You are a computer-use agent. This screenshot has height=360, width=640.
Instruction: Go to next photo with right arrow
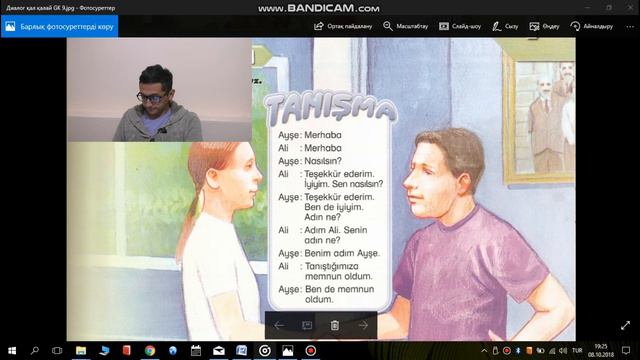tap(363, 325)
